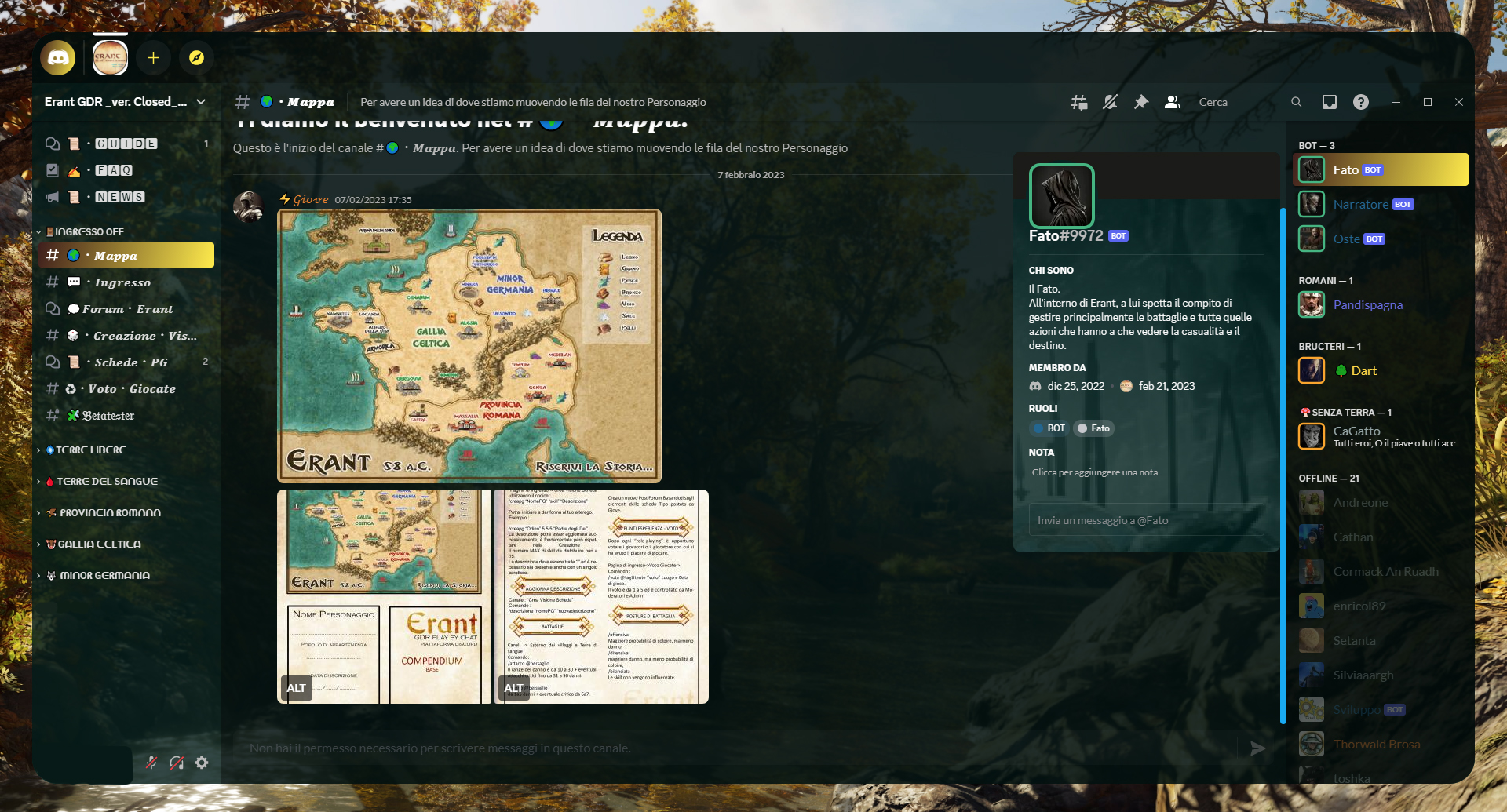Click the search magnifier icon
The height and width of the screenshot is (812, 1507).
click(x=1296, y=102)
